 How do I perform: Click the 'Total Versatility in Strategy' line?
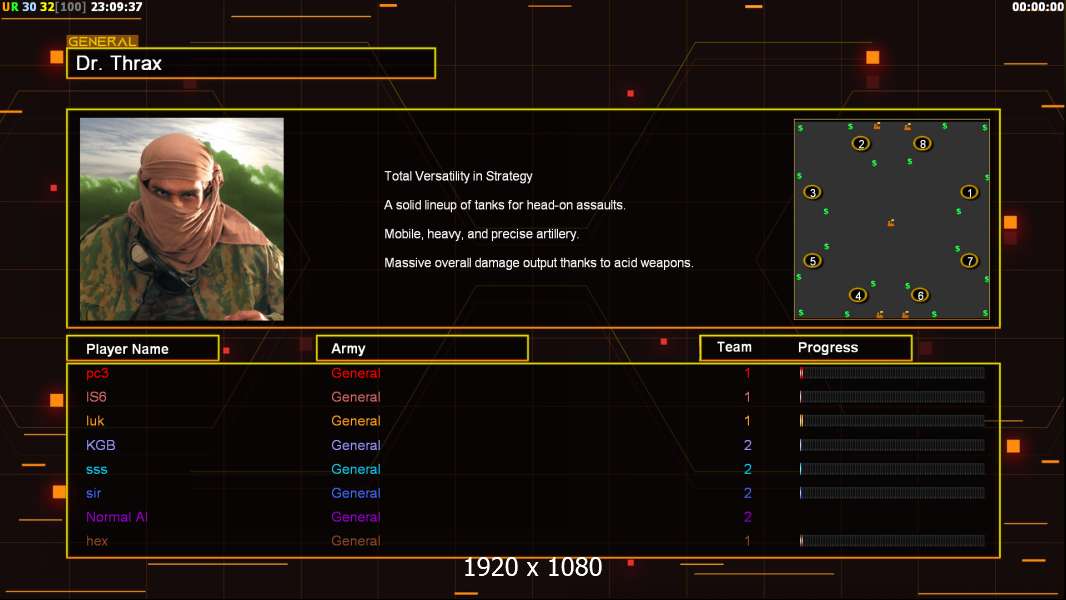pos(458,176)
